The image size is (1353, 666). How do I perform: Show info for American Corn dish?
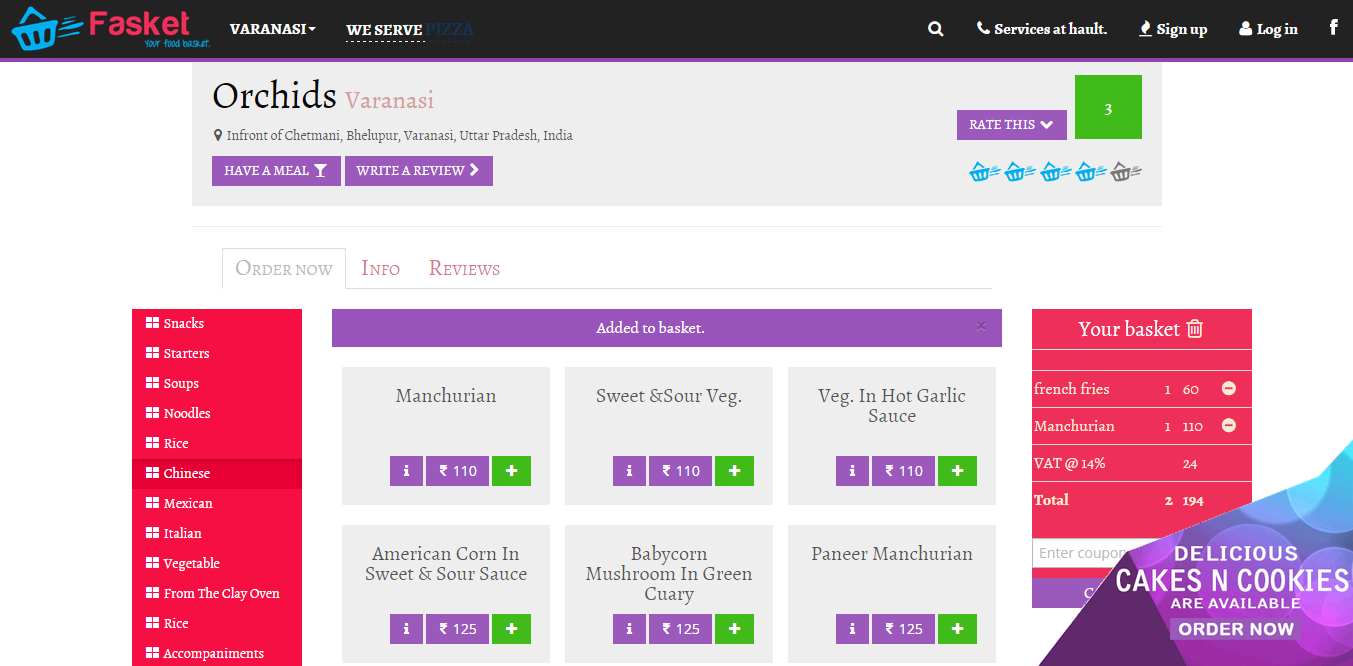coord(406,629)
